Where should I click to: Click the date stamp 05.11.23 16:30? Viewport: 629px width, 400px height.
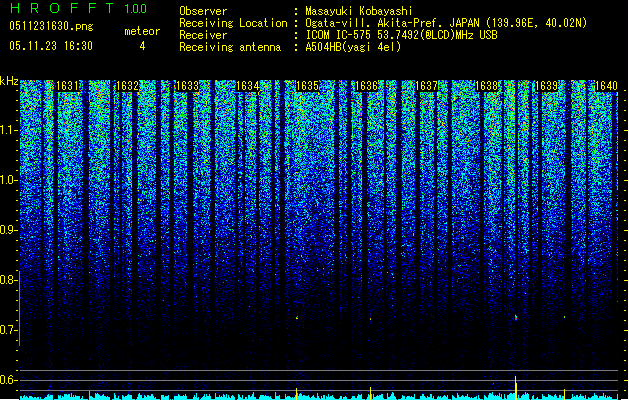pyautogui.click(x=51, y=46)
